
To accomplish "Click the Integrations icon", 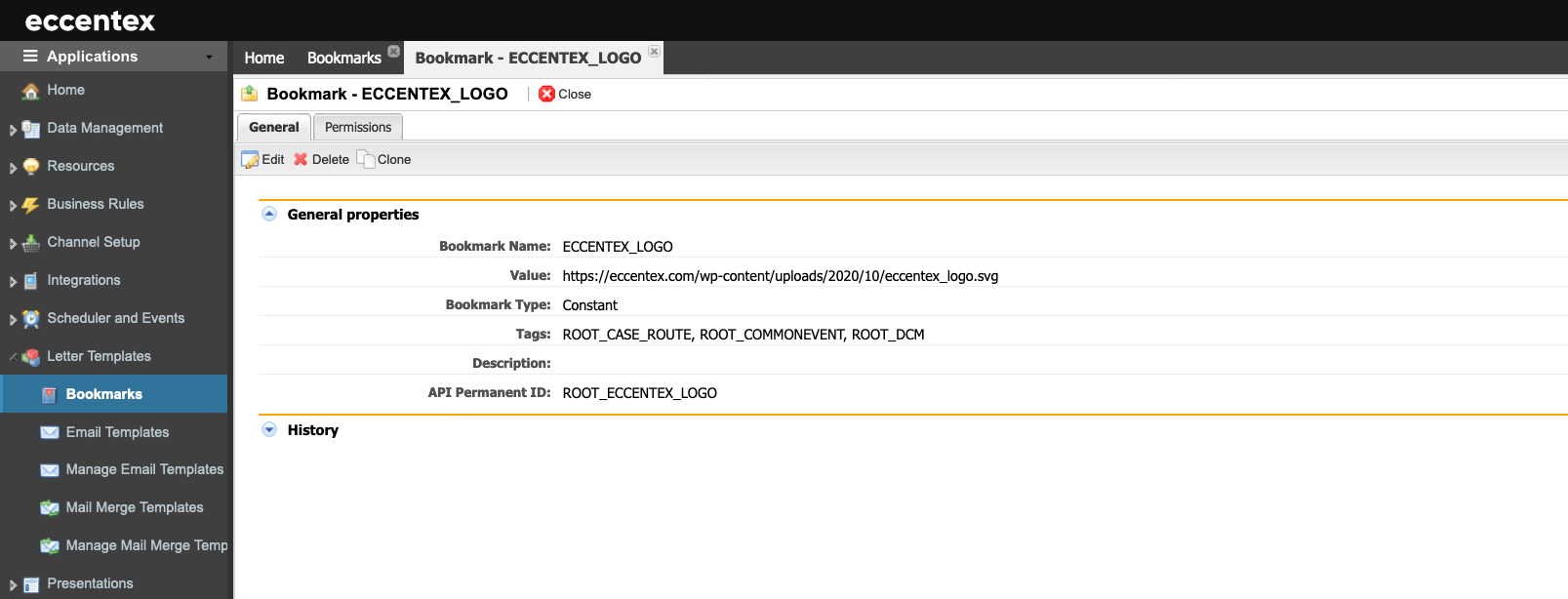I will (x=31, y=281).
